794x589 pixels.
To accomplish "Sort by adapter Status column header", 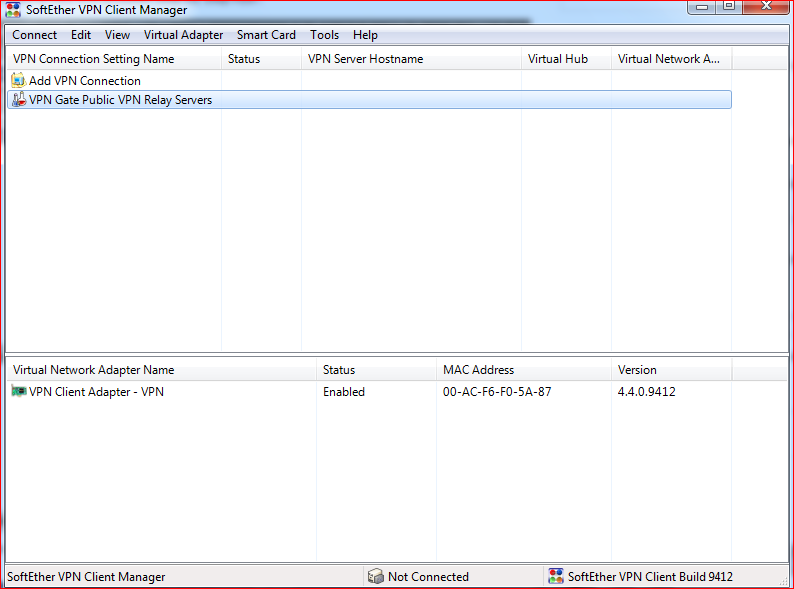I will coord(376,370).
